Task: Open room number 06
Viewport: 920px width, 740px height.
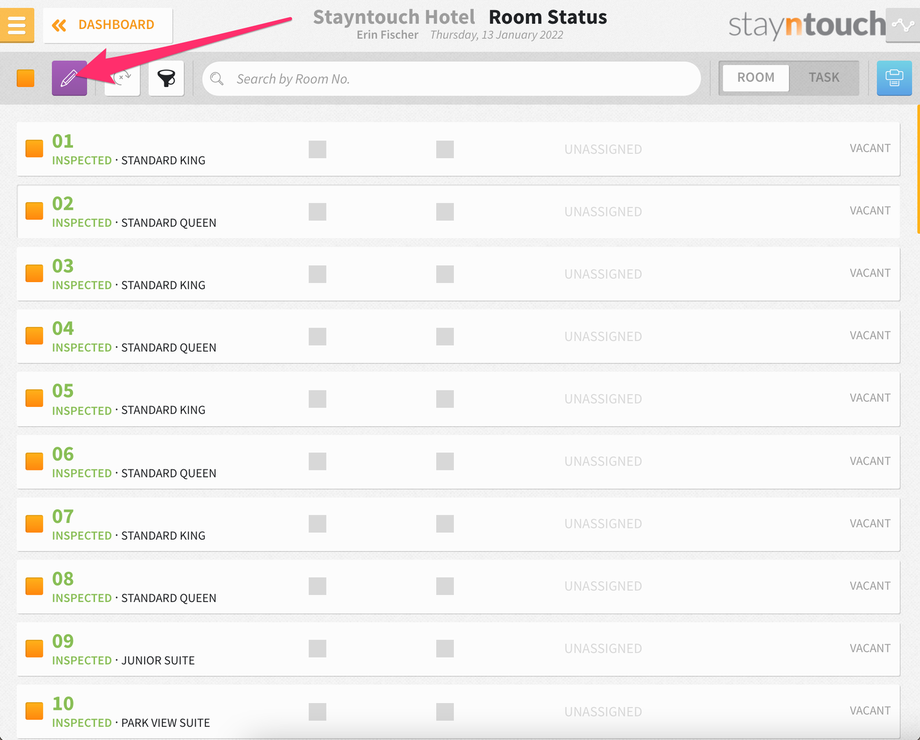Action: click(x=63, y=454)
